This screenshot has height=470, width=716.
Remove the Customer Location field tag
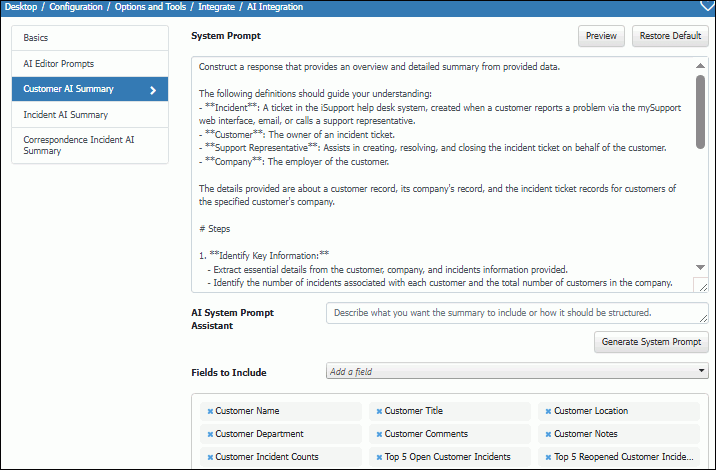click(548, 411)
